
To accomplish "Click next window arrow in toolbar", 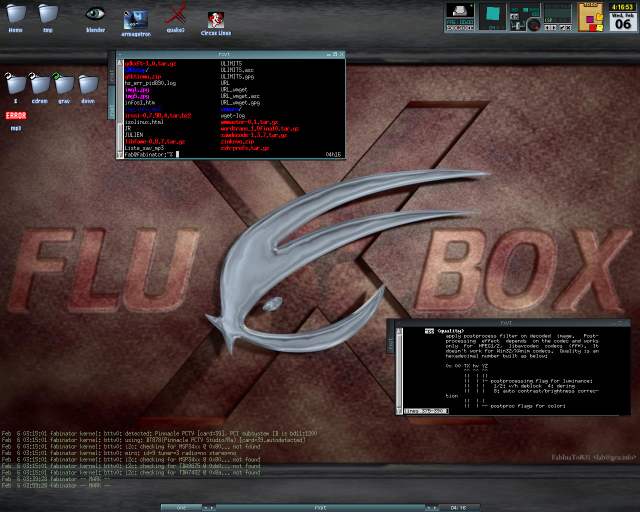I will coord(434,508).
